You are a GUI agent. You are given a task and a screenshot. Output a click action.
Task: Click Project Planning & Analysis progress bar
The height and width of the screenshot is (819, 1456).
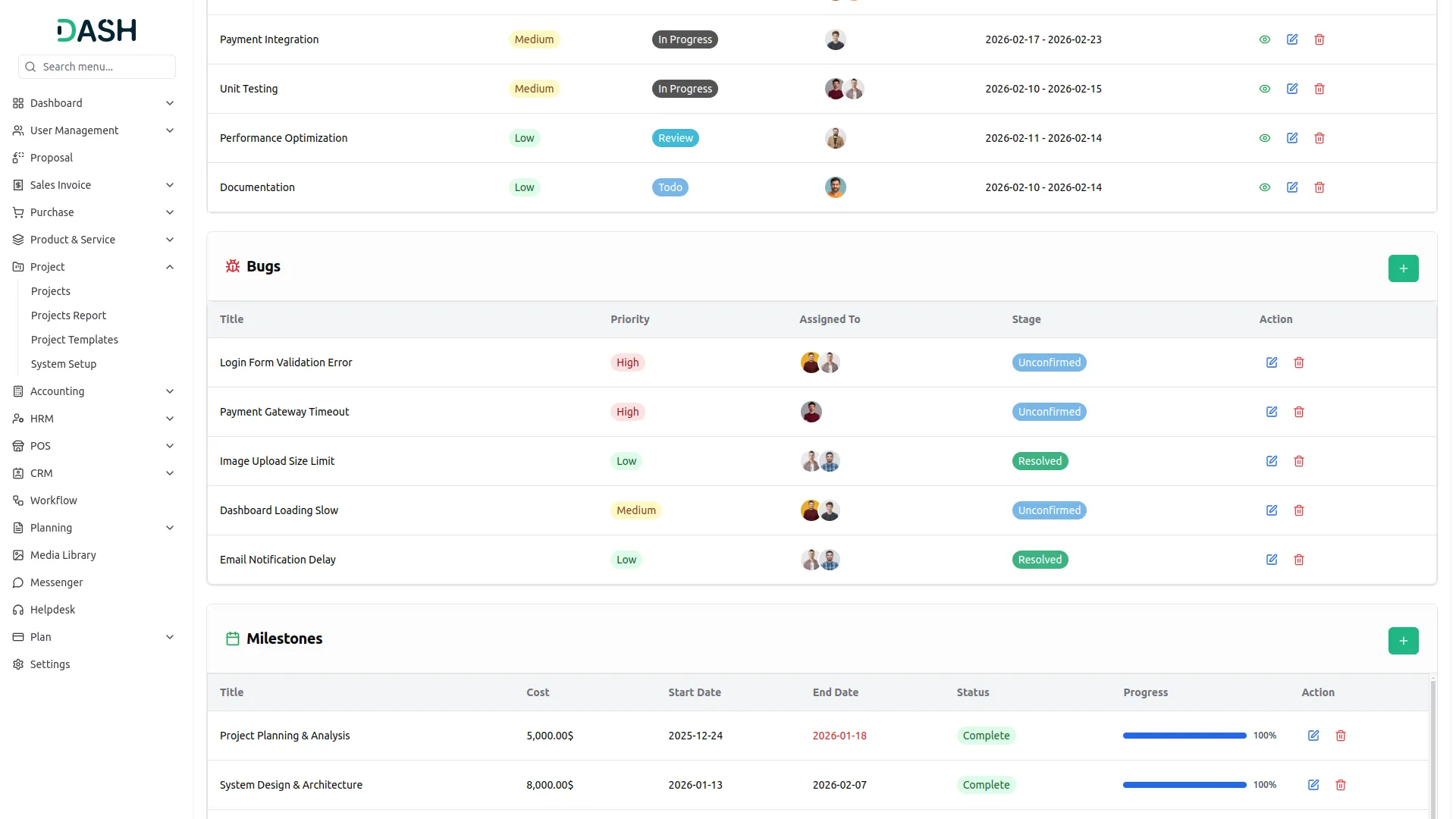pos(1184,736)
